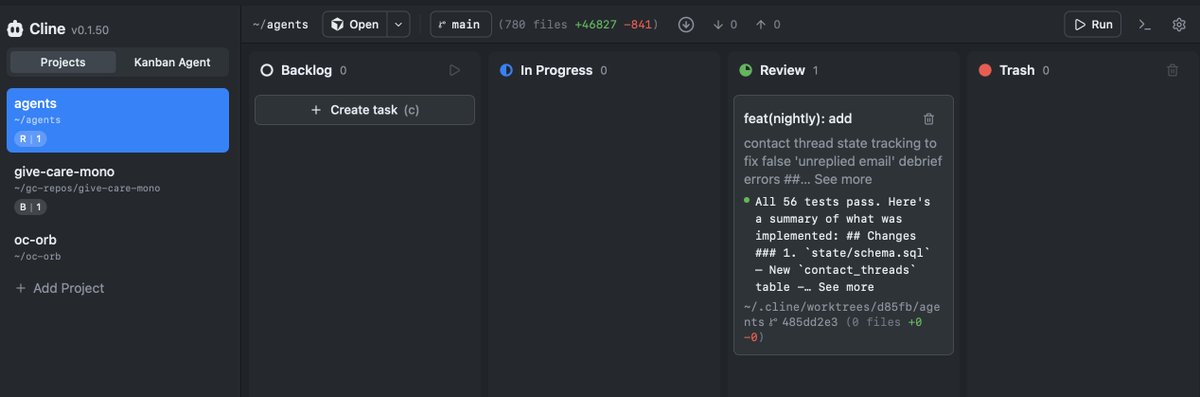
Task: Click the push up-arrow icon
Action: [761, 24]
